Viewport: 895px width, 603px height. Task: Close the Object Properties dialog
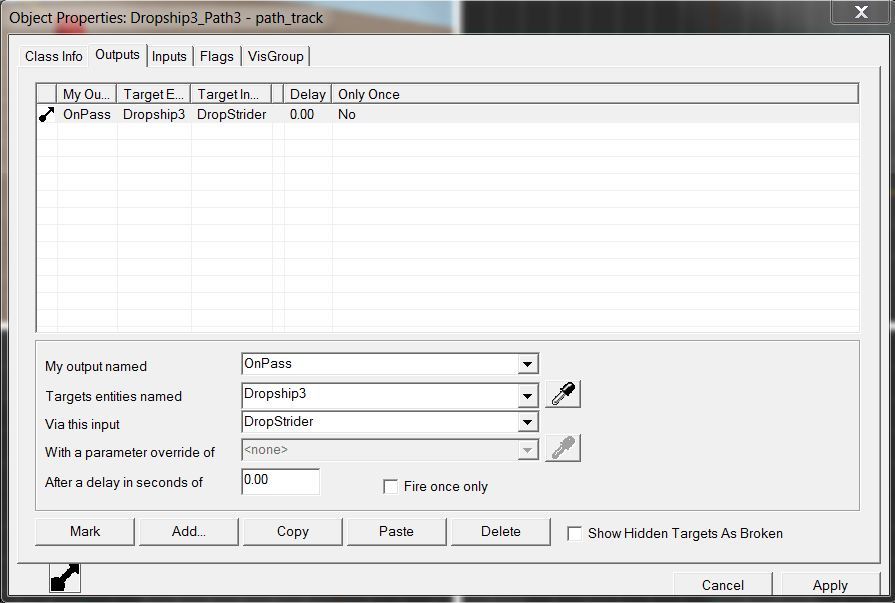coord(861,12)
